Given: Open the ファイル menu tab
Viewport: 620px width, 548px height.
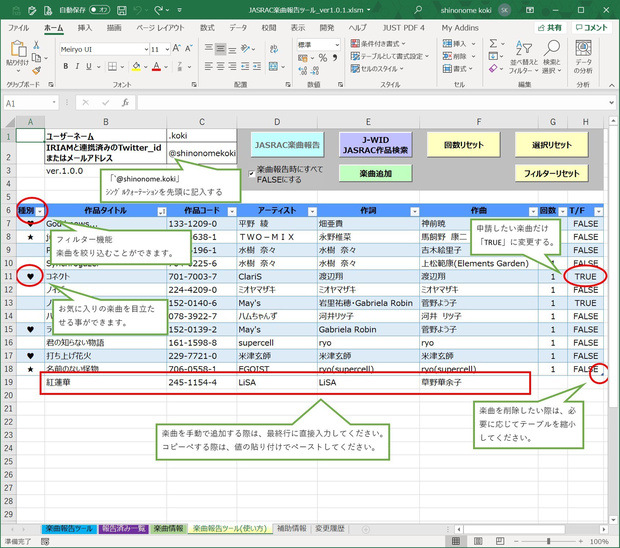Looking at the screenshot, I should click(18, 28).
